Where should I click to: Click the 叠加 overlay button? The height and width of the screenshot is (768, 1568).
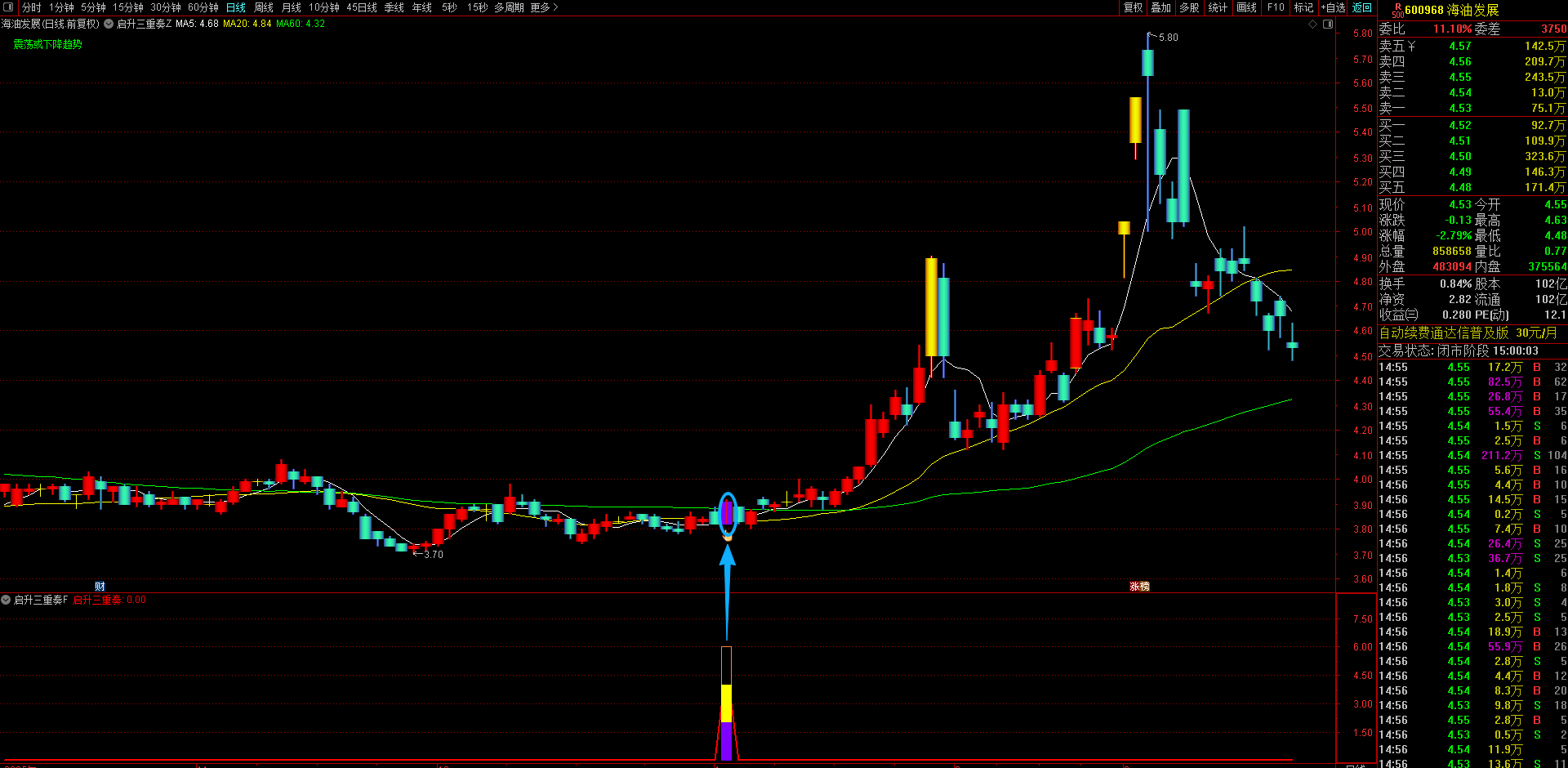(x=1161, y=7)
